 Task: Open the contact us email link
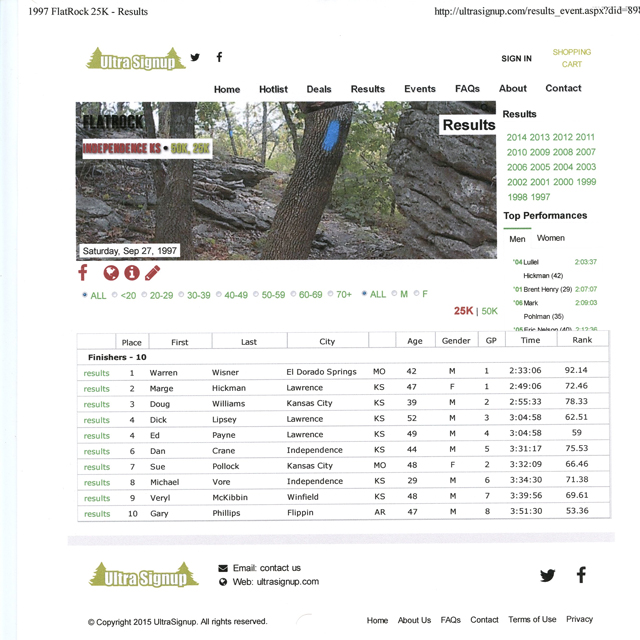point(280,568)
